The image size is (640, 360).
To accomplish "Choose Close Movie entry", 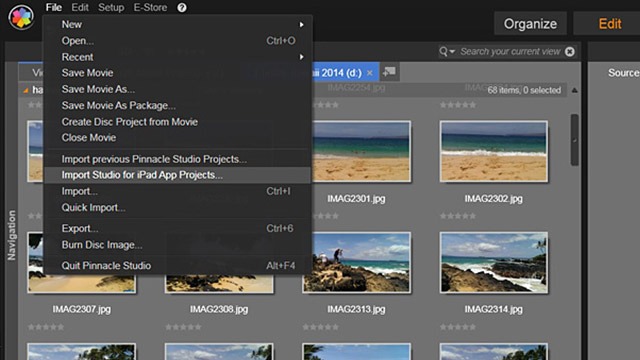I will click(178, 138).
